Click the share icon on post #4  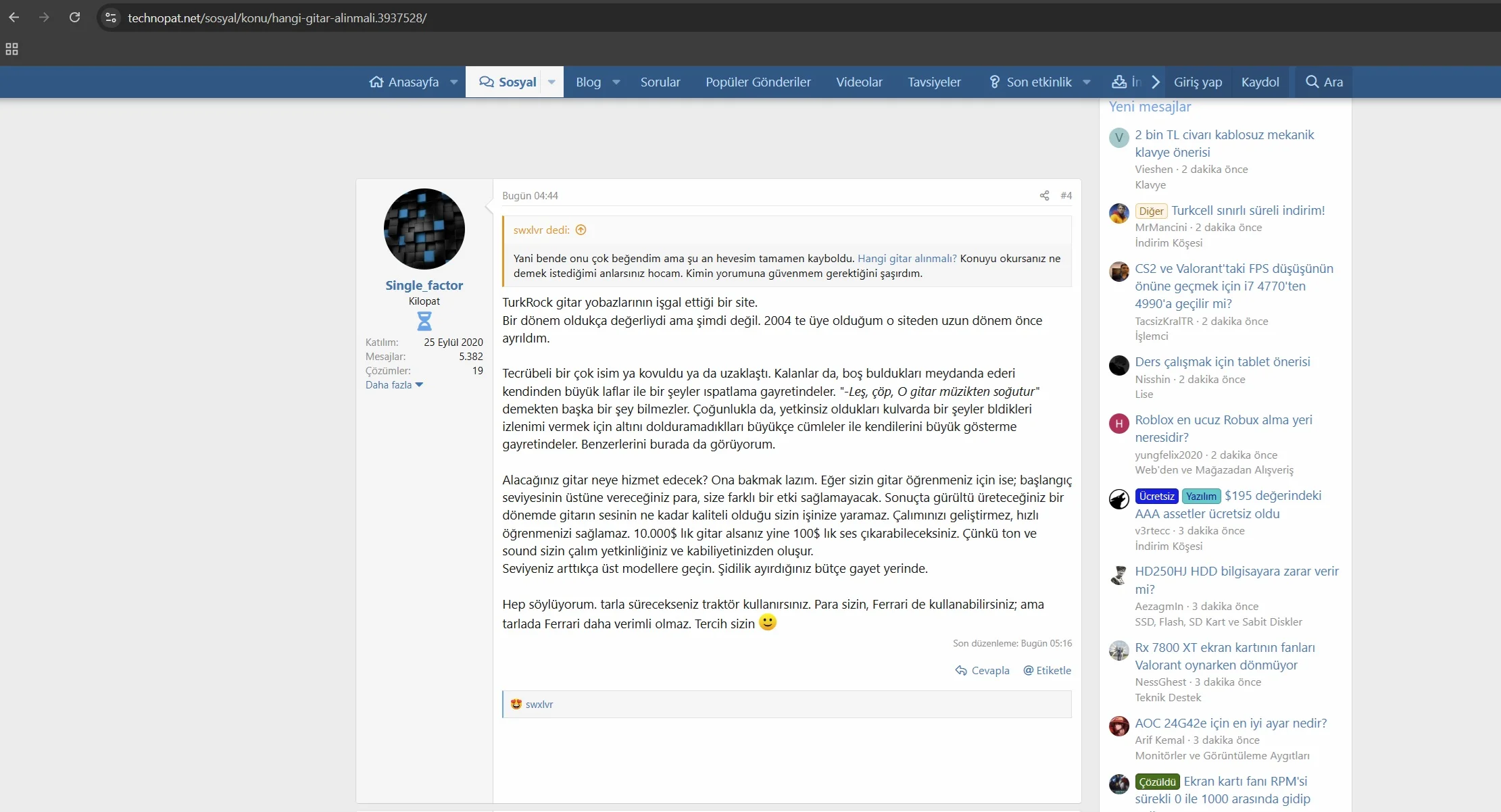click(1044, 196)
